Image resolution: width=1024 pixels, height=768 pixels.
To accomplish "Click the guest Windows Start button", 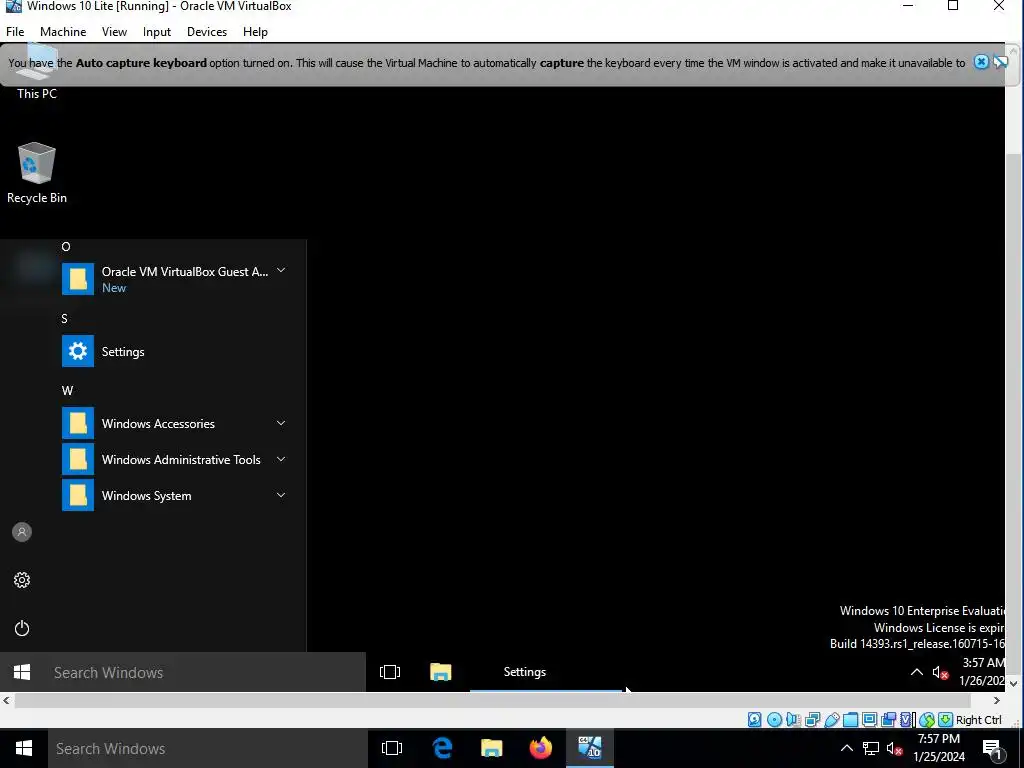I will click(x=22, y=672).
